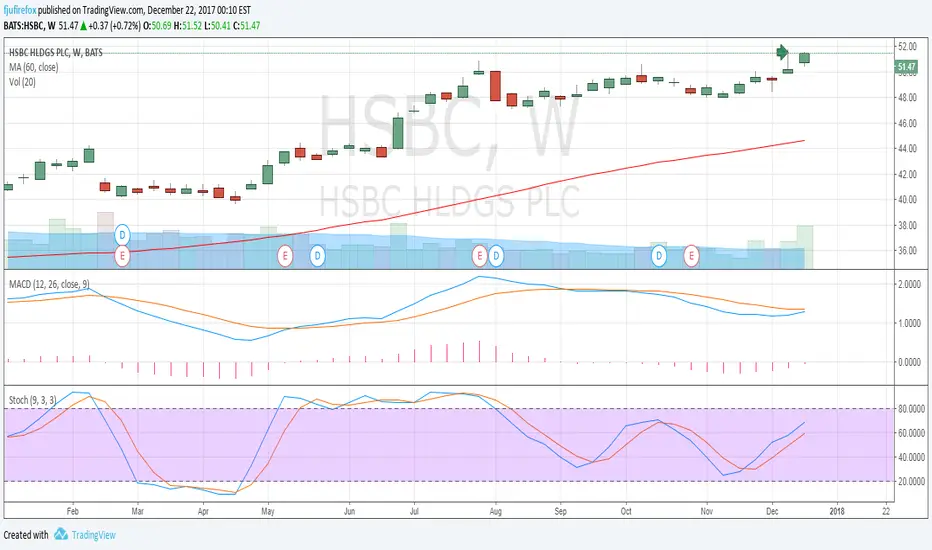Screen dimensions: 932x550
Task: Click the 20.0000 stochastic axis label
Action: point(911,481)
